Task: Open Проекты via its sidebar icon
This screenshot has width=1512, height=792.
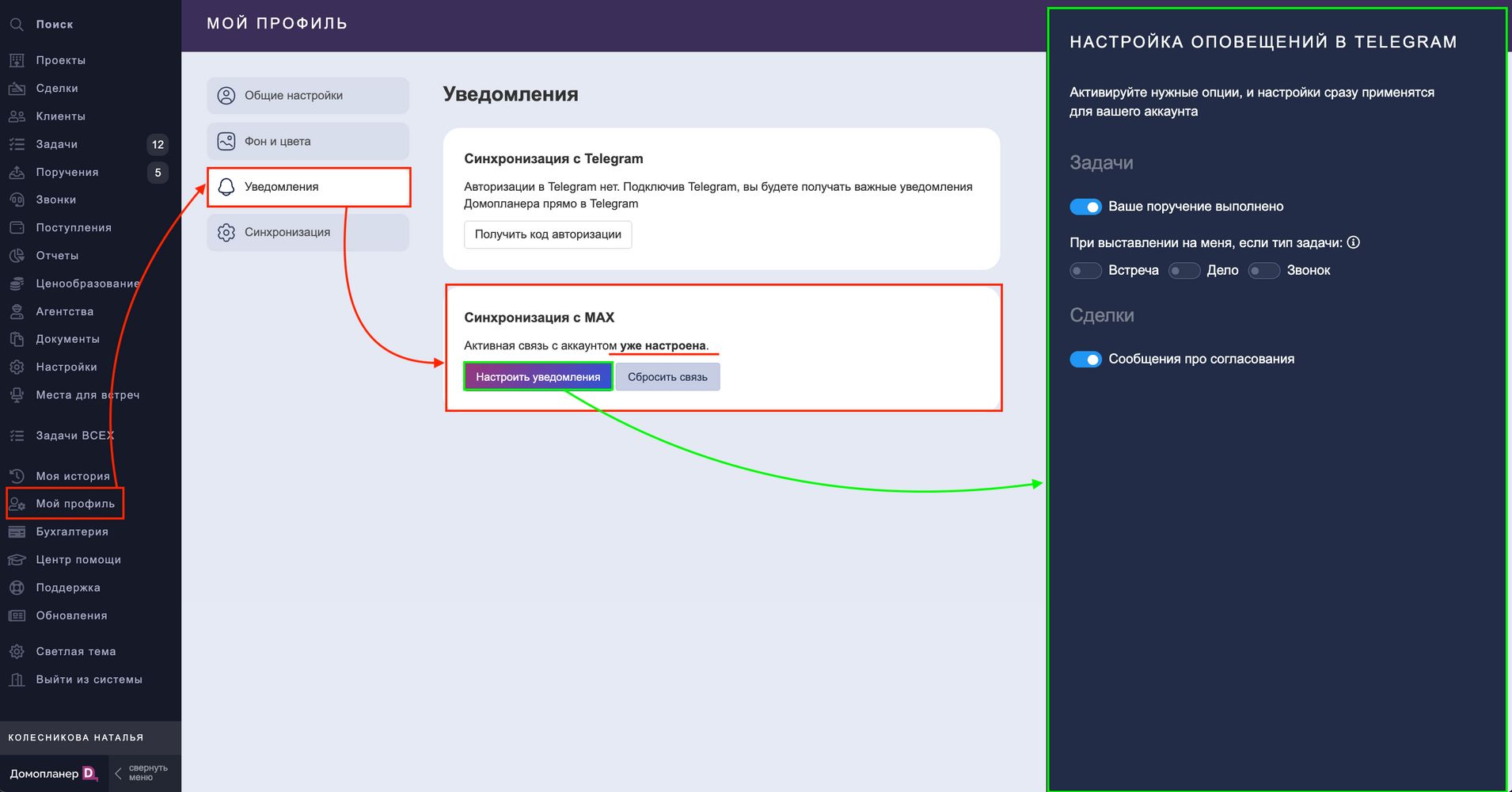Action: pyautogui.click(x=17, y=60)
